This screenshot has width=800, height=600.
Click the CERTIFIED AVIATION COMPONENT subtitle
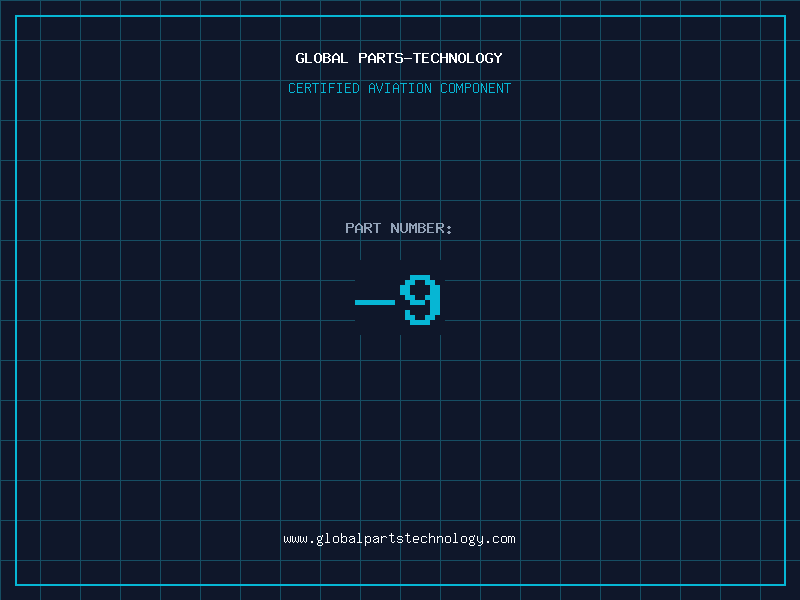coord(399,88)
